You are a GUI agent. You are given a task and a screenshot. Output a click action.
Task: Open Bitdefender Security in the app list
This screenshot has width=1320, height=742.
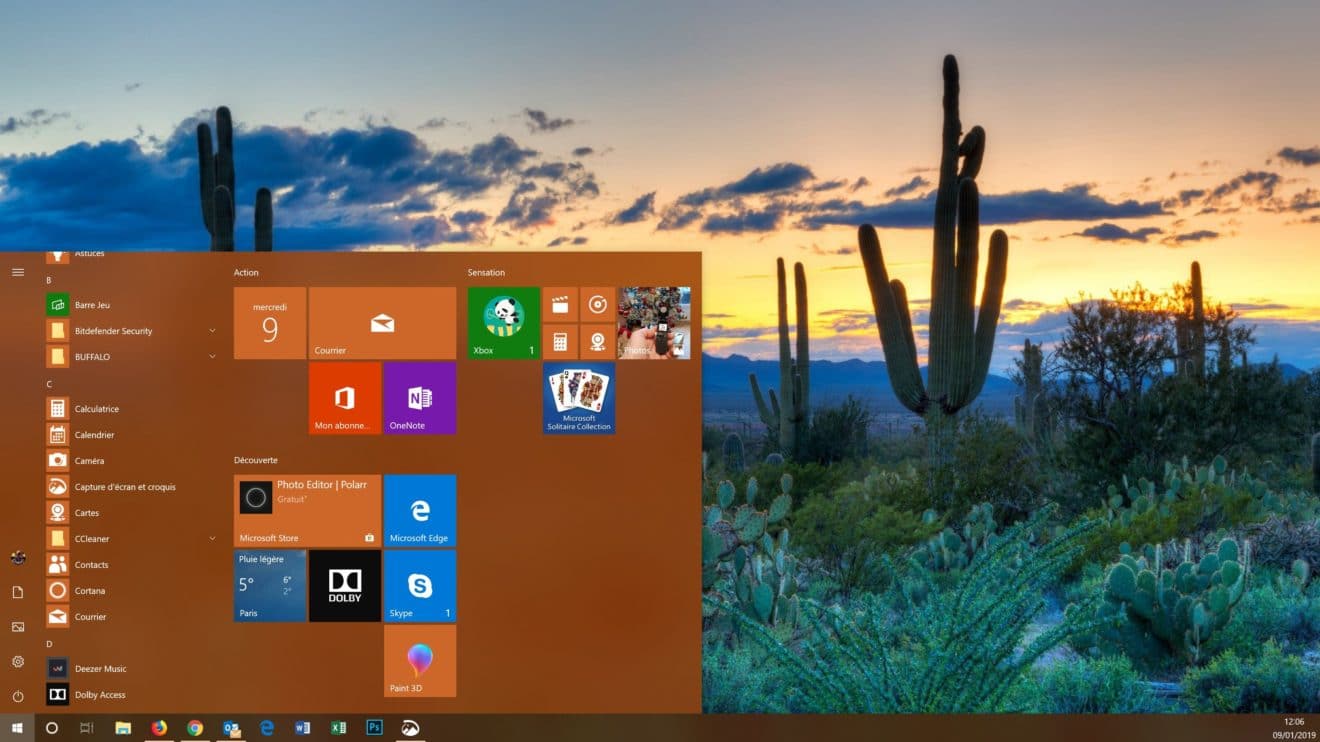pos(133,331)
